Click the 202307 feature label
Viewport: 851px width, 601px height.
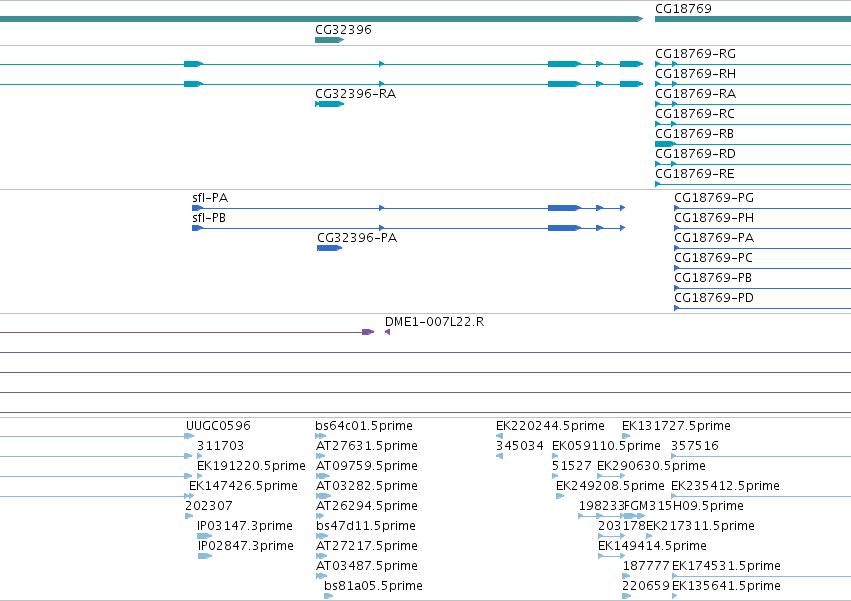(x=209, y=506)
